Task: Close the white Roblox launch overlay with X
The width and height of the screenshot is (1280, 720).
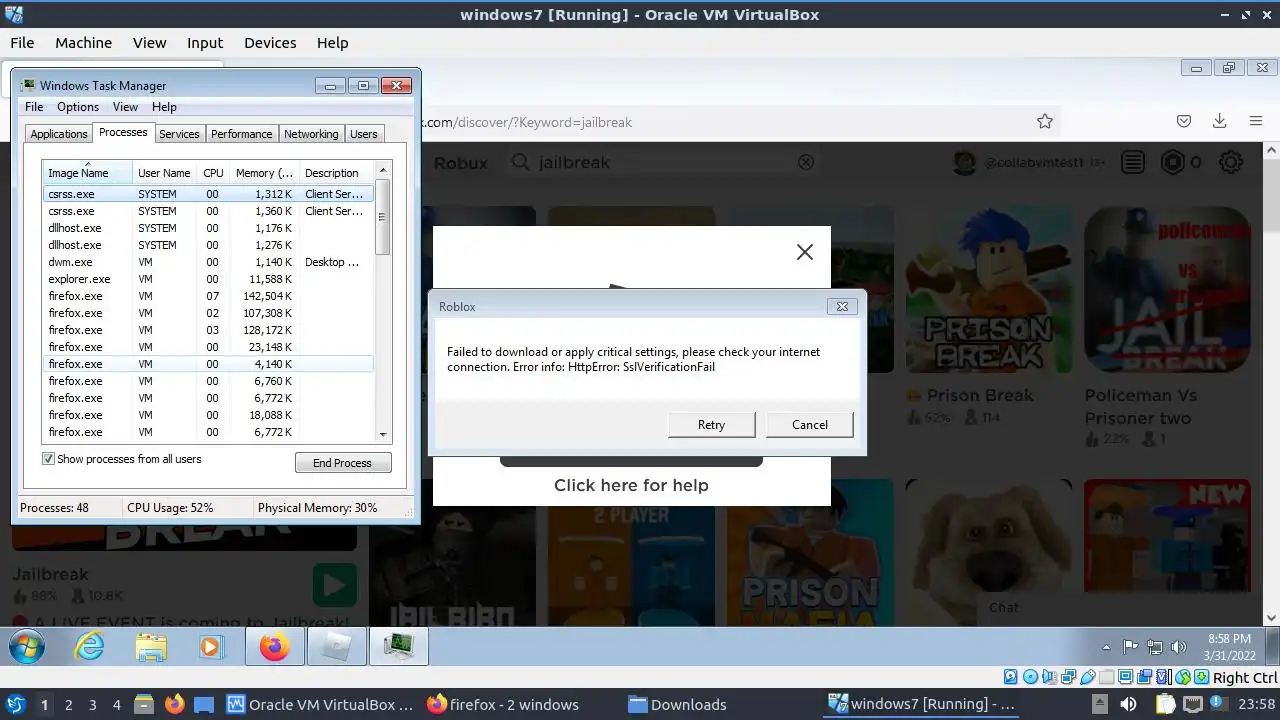Action: (x=805, y=252)
